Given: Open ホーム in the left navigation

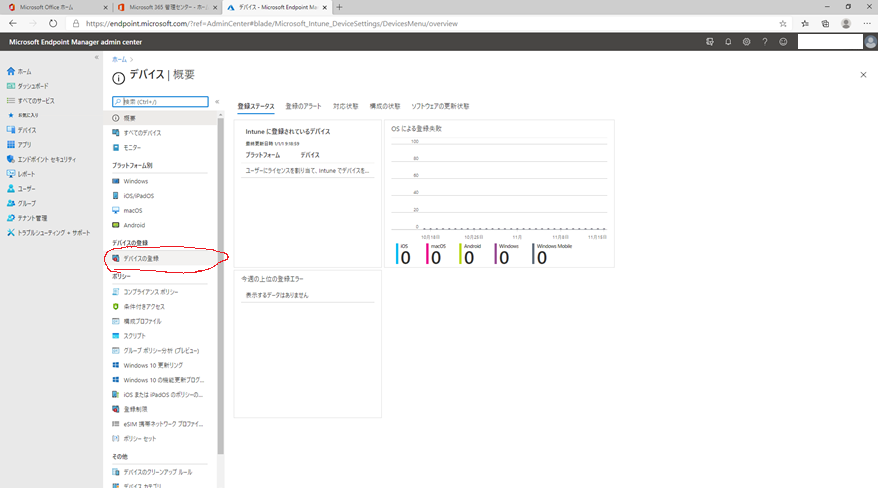Looking at the screenshot, I should (19, 72).
